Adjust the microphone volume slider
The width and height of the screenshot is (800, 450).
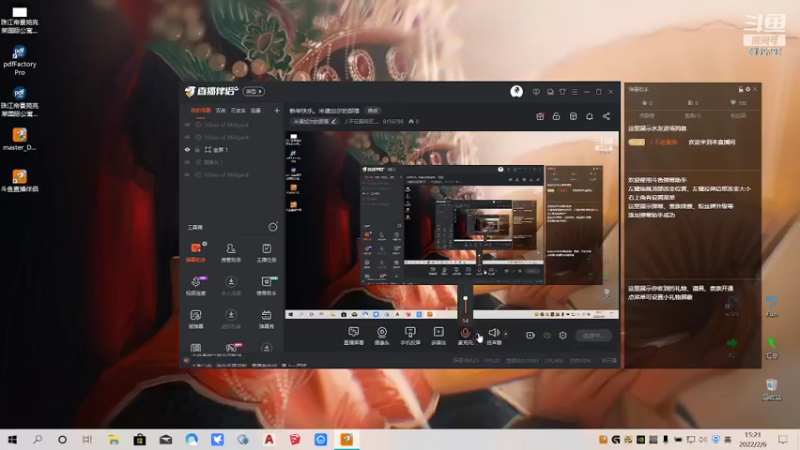[465, 305]
